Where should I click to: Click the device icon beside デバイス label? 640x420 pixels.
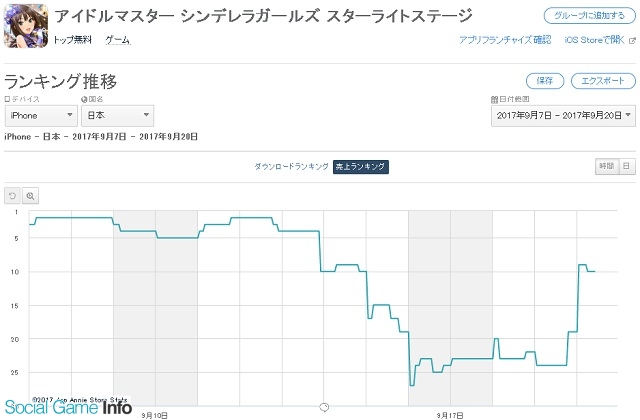pyautogui.click(x=7, y=99)
